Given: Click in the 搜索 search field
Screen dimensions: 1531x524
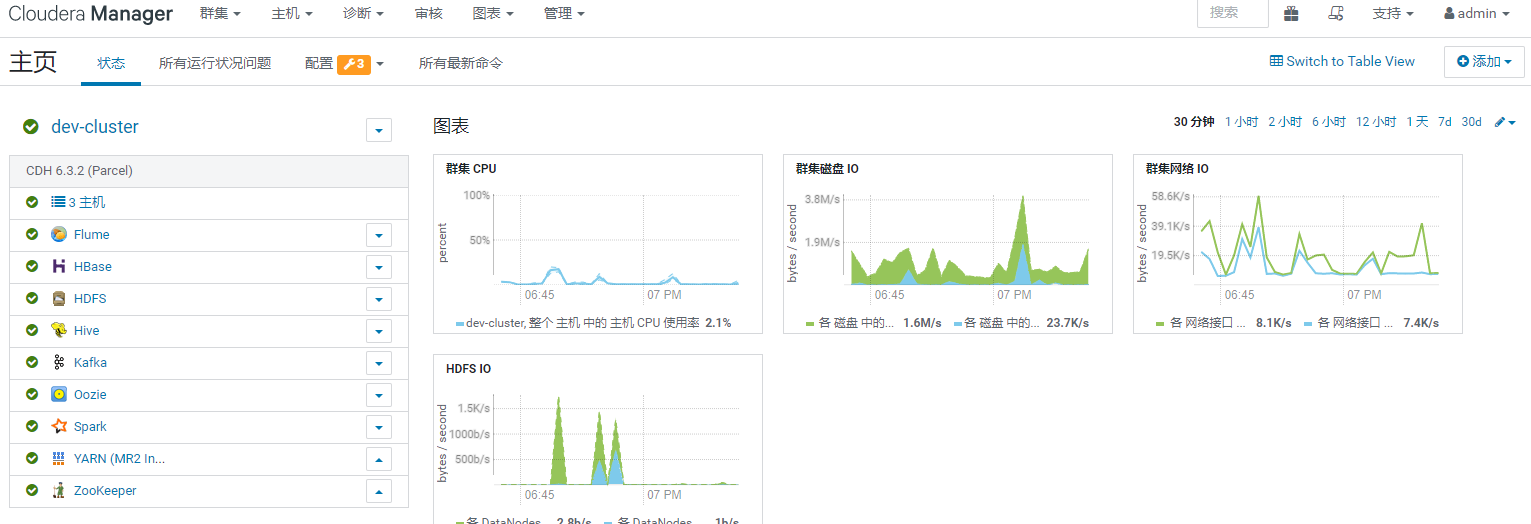Looking at the screenshot, I should (1233, 13).
